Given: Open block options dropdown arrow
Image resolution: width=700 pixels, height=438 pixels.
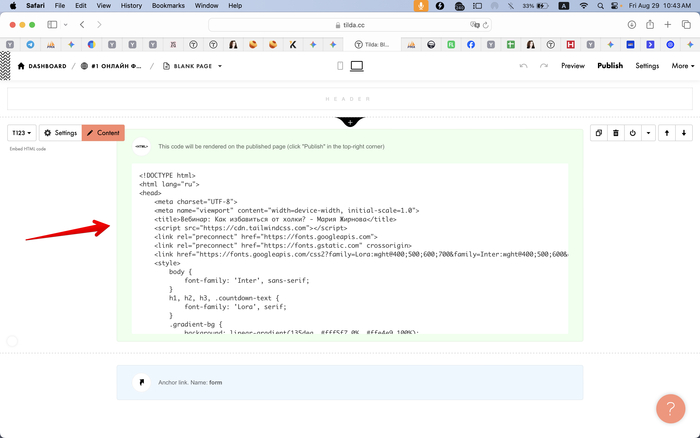Looking at the screenshot, I should coord(648,132).
